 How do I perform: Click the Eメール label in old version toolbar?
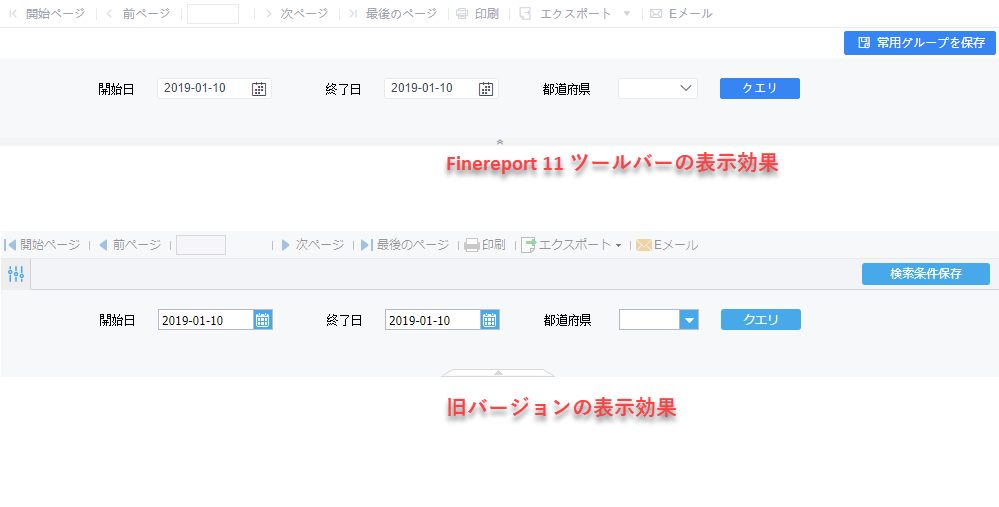click(x=676, y=245)
